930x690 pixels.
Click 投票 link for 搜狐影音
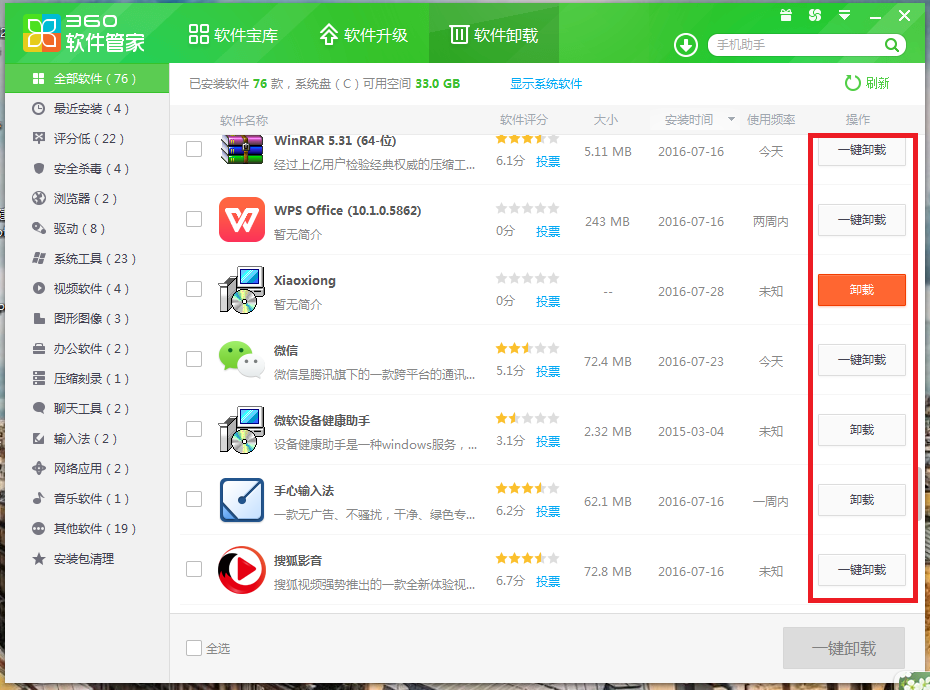tap(548, 581)
